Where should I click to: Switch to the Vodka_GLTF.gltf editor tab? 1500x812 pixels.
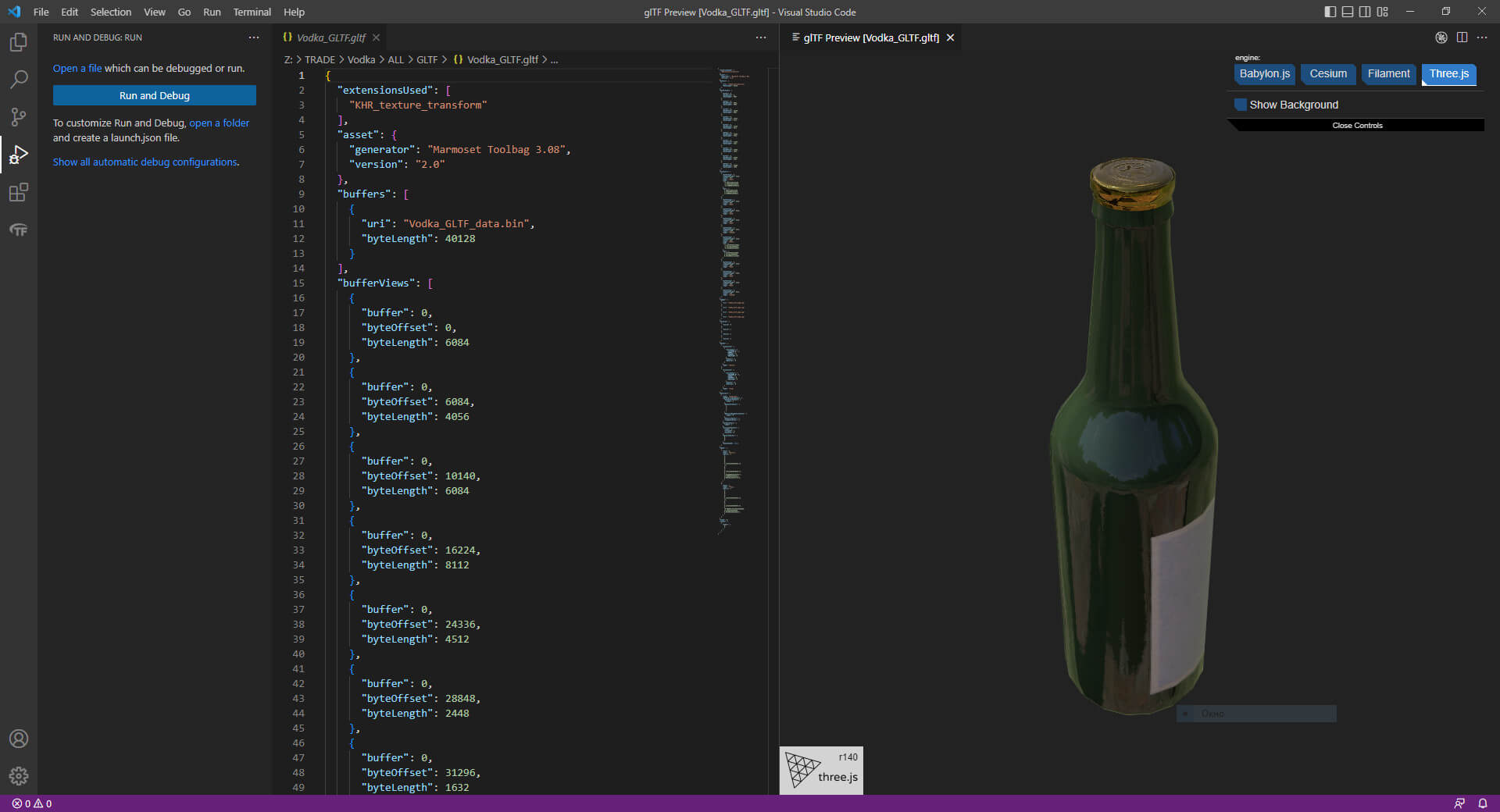click(x=330, y=37)
